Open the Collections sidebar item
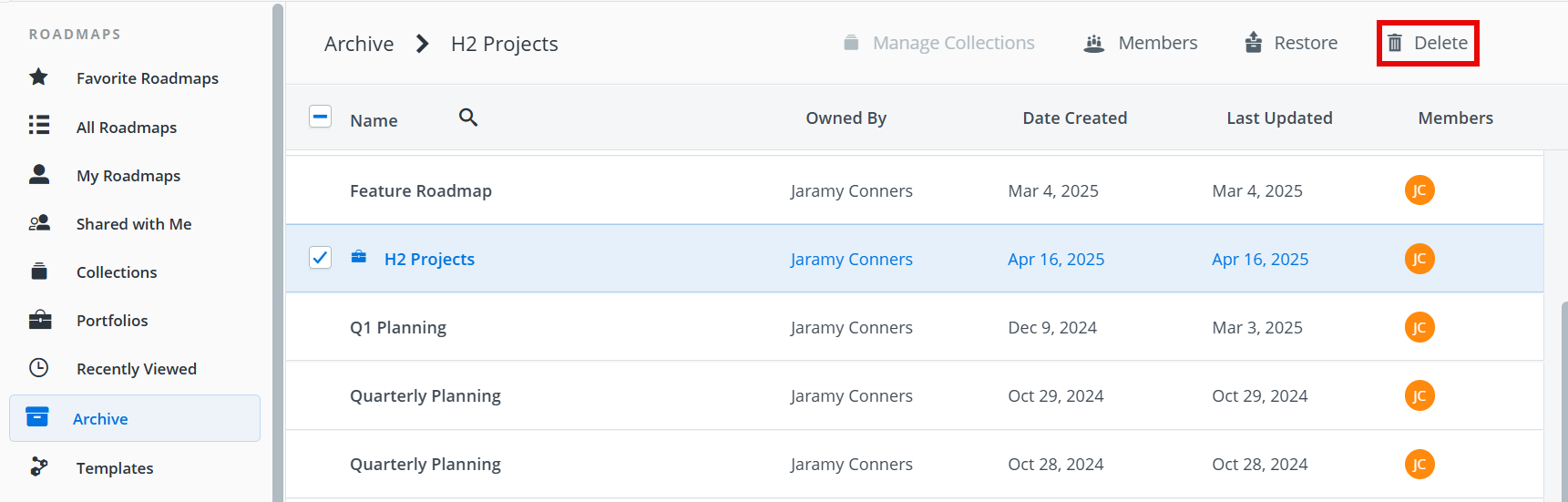The image size is (1568, 502). click(117, 272)
